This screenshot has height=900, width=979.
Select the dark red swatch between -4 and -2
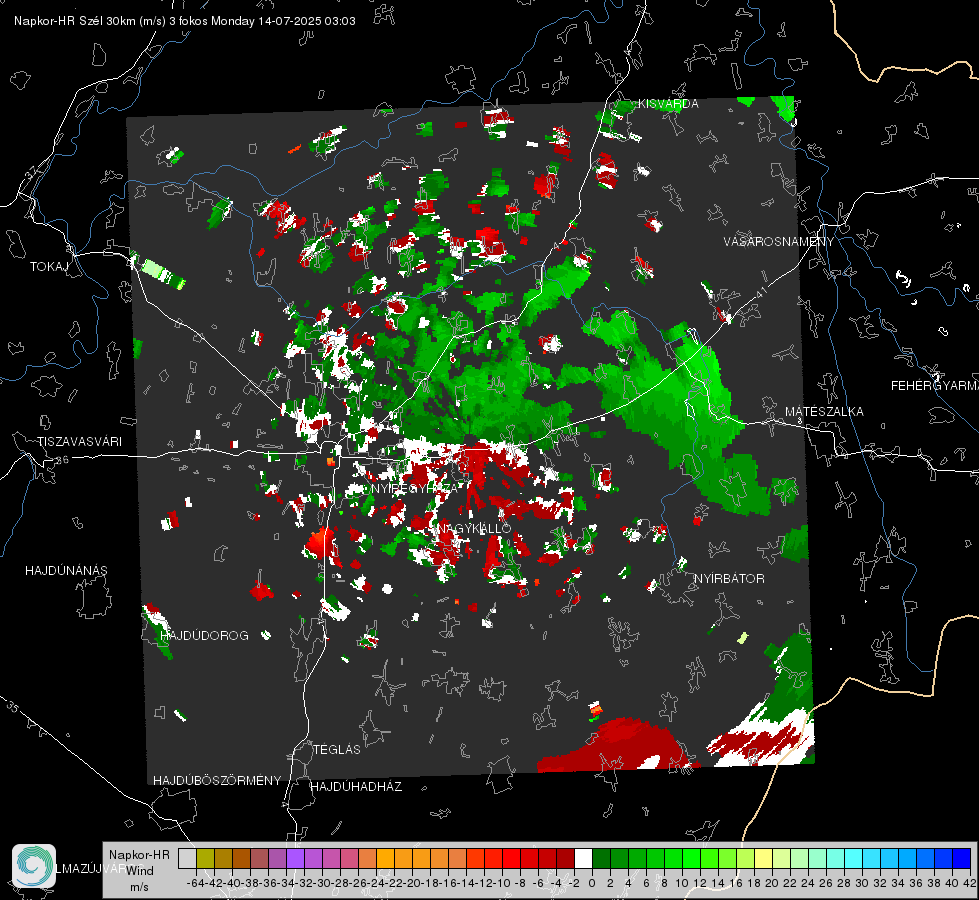566,859
